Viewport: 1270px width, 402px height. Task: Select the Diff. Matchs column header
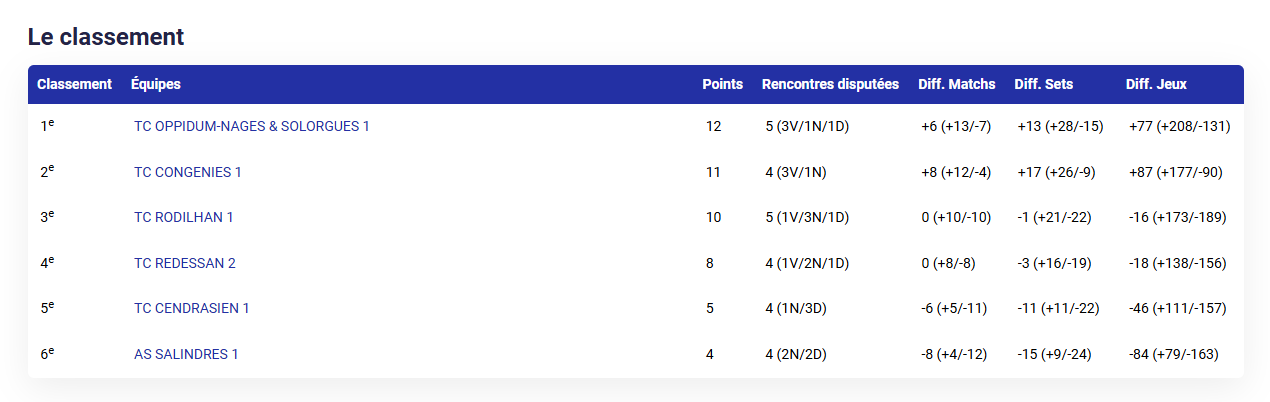(957, 84)
